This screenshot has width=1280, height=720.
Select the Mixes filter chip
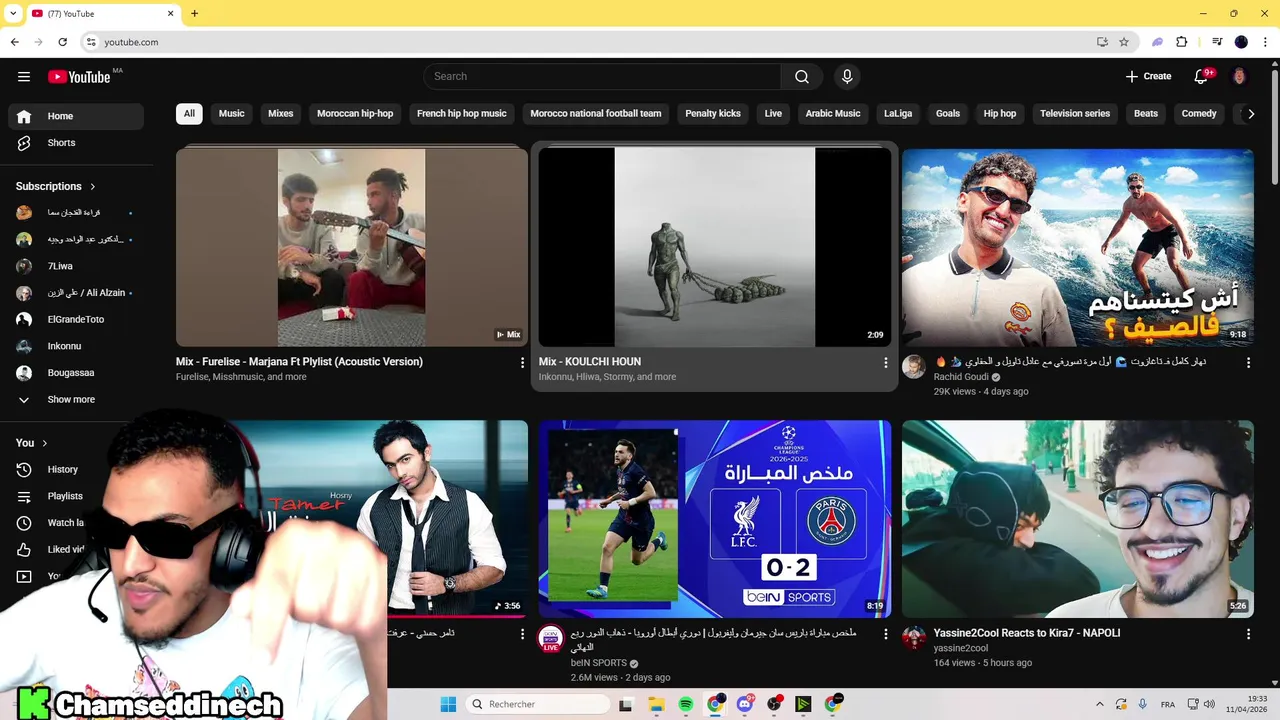(281, 114)
